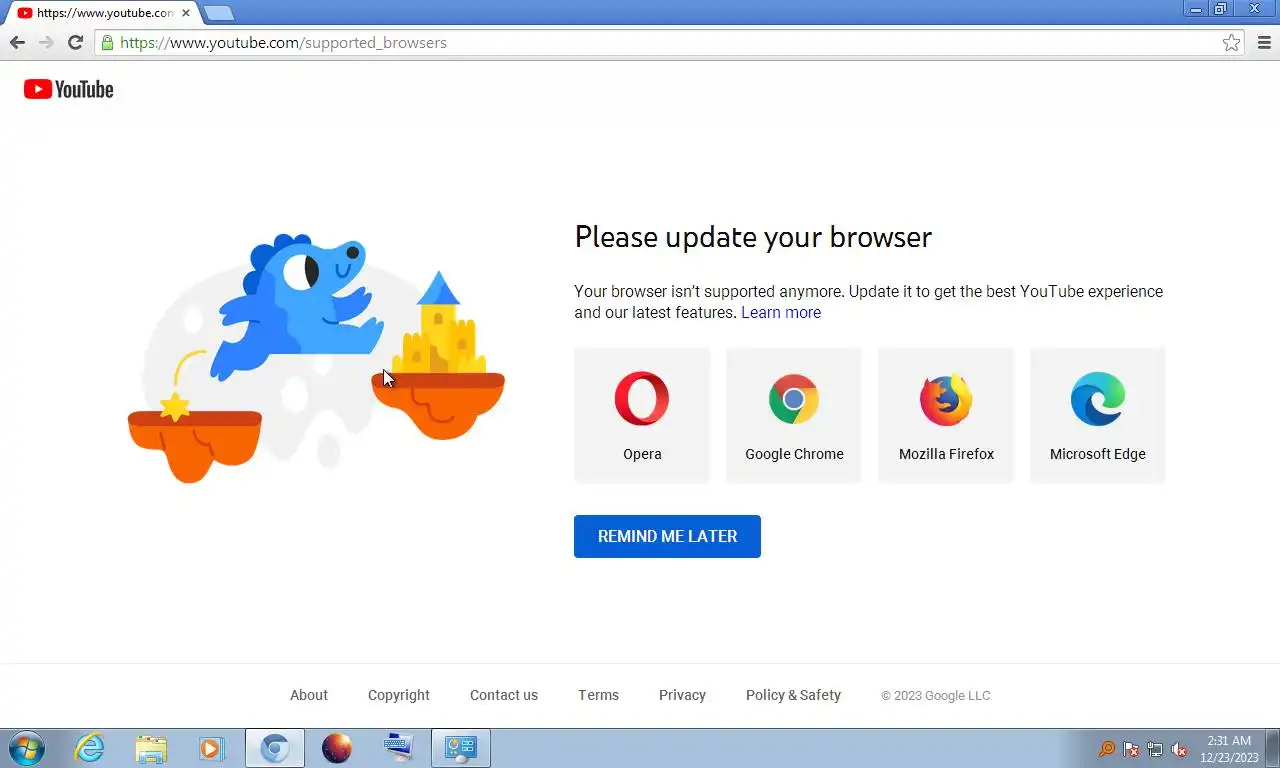The height and width of the screenshot is (768, 1280).
Task: Click the Mozilla Firefox text label
Action: pos(946,454)
